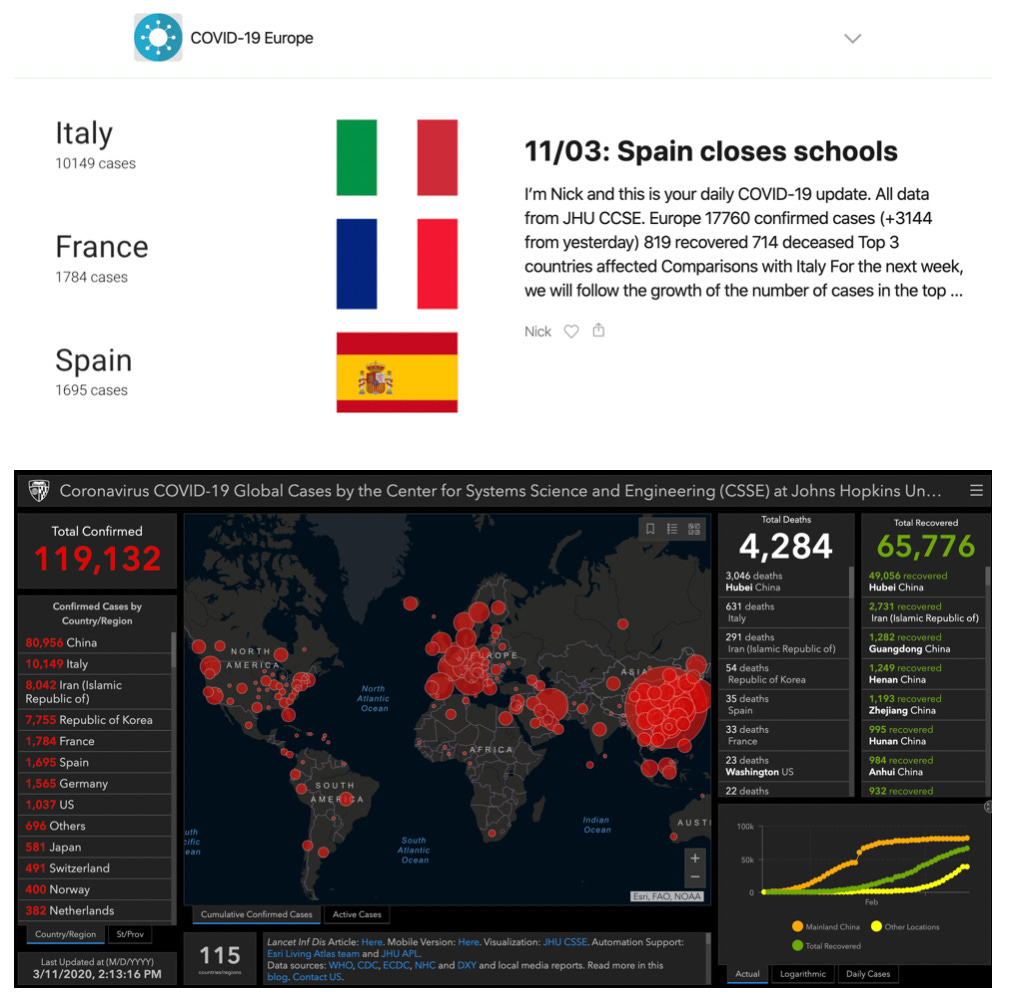Select the St/Prov tab

pos(129,934)
